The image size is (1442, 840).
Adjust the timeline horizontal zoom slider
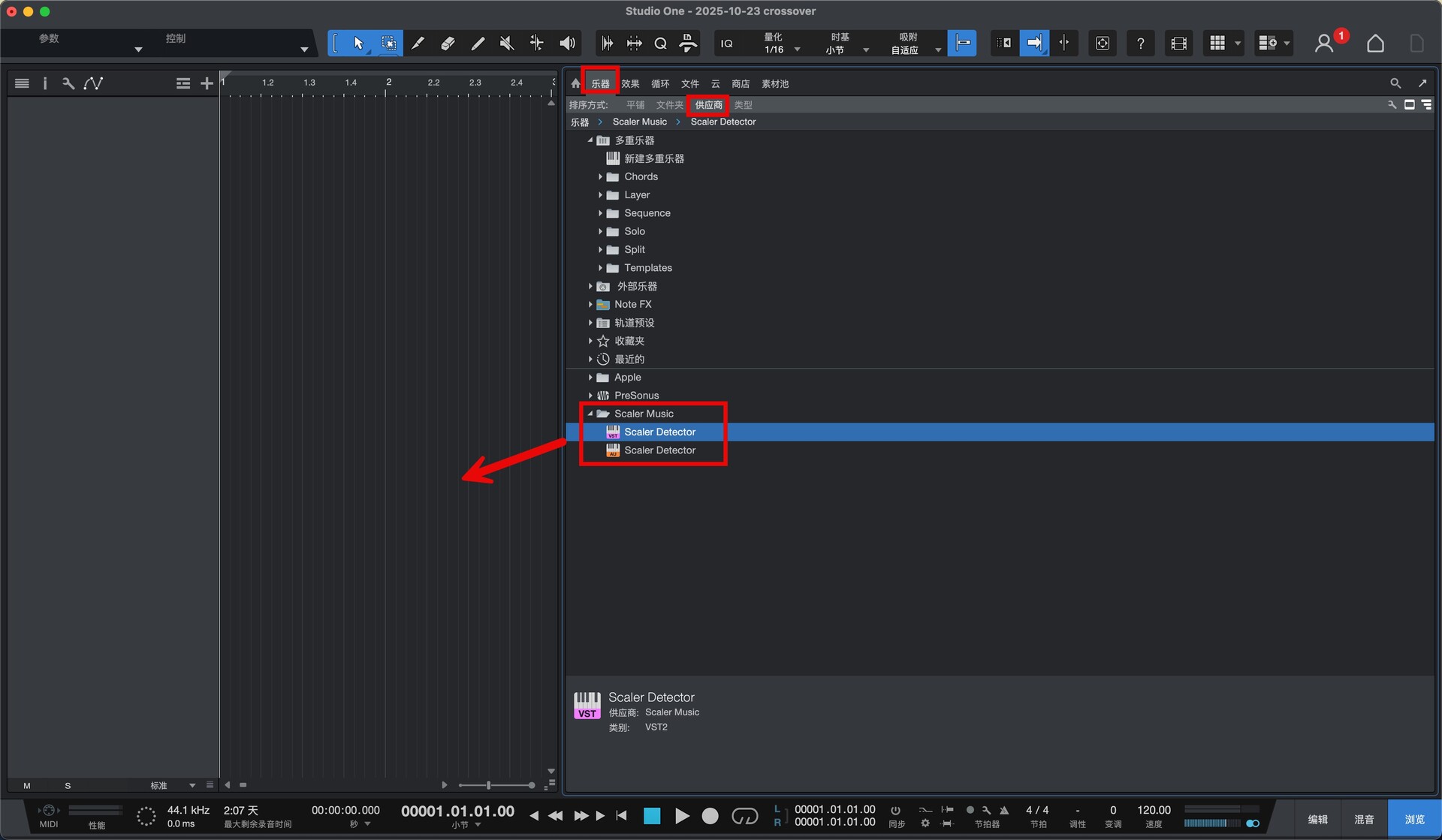(x=489, y=785)
